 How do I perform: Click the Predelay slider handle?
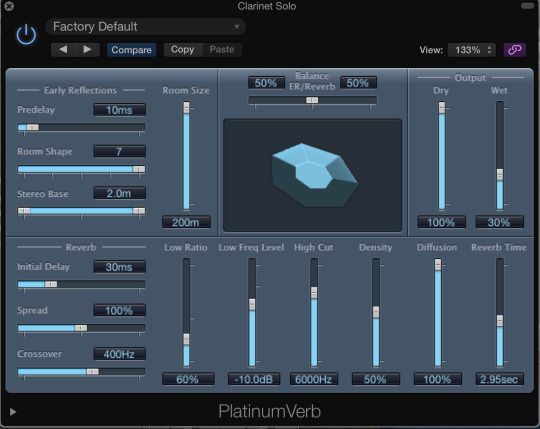coord(33,127)
